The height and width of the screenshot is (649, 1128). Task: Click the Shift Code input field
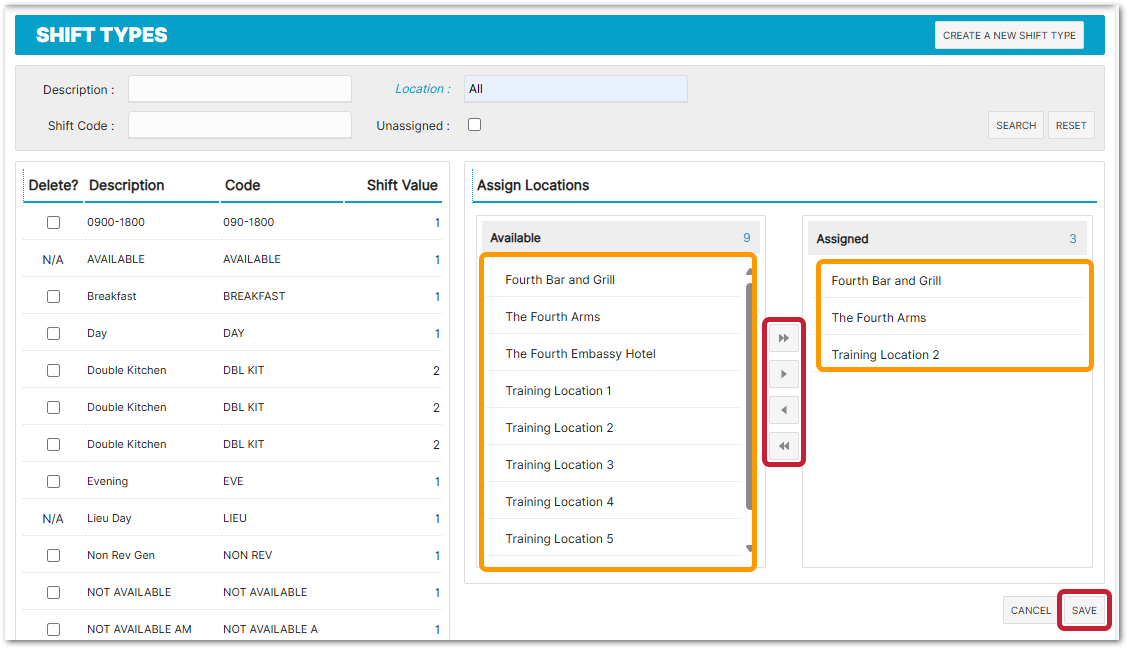[x=240, y=125]
